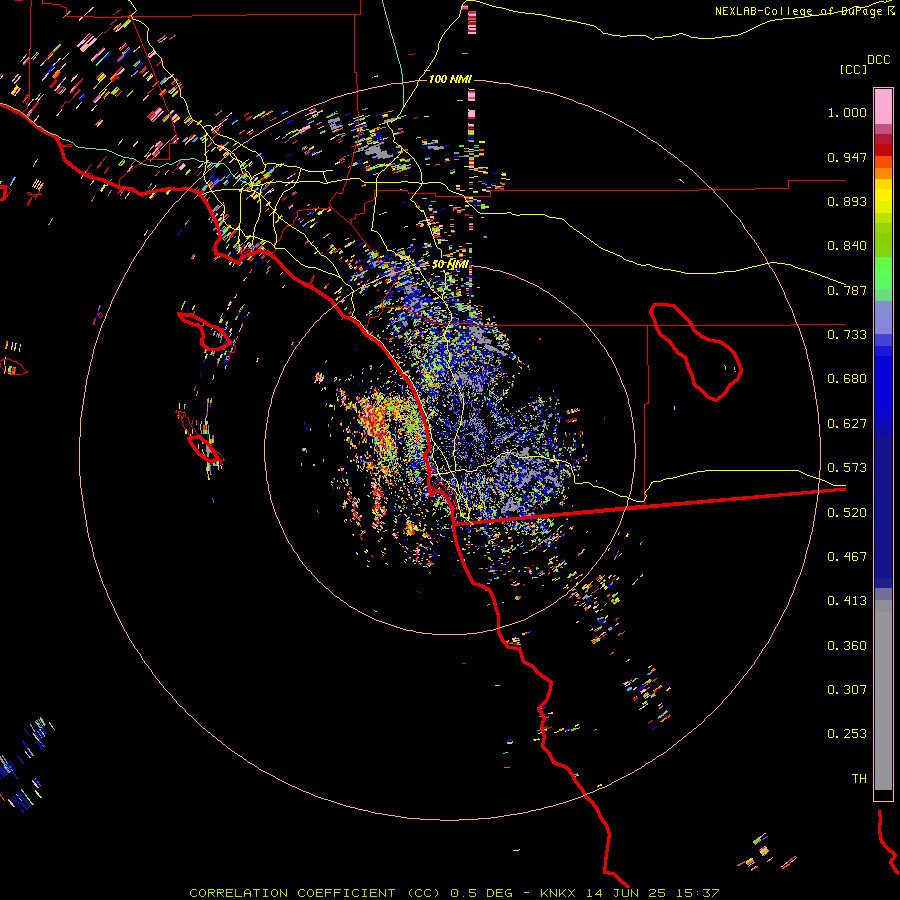Select the 0.787 scale value
Screen dimensions: 900x900
[x=847, y=290]
